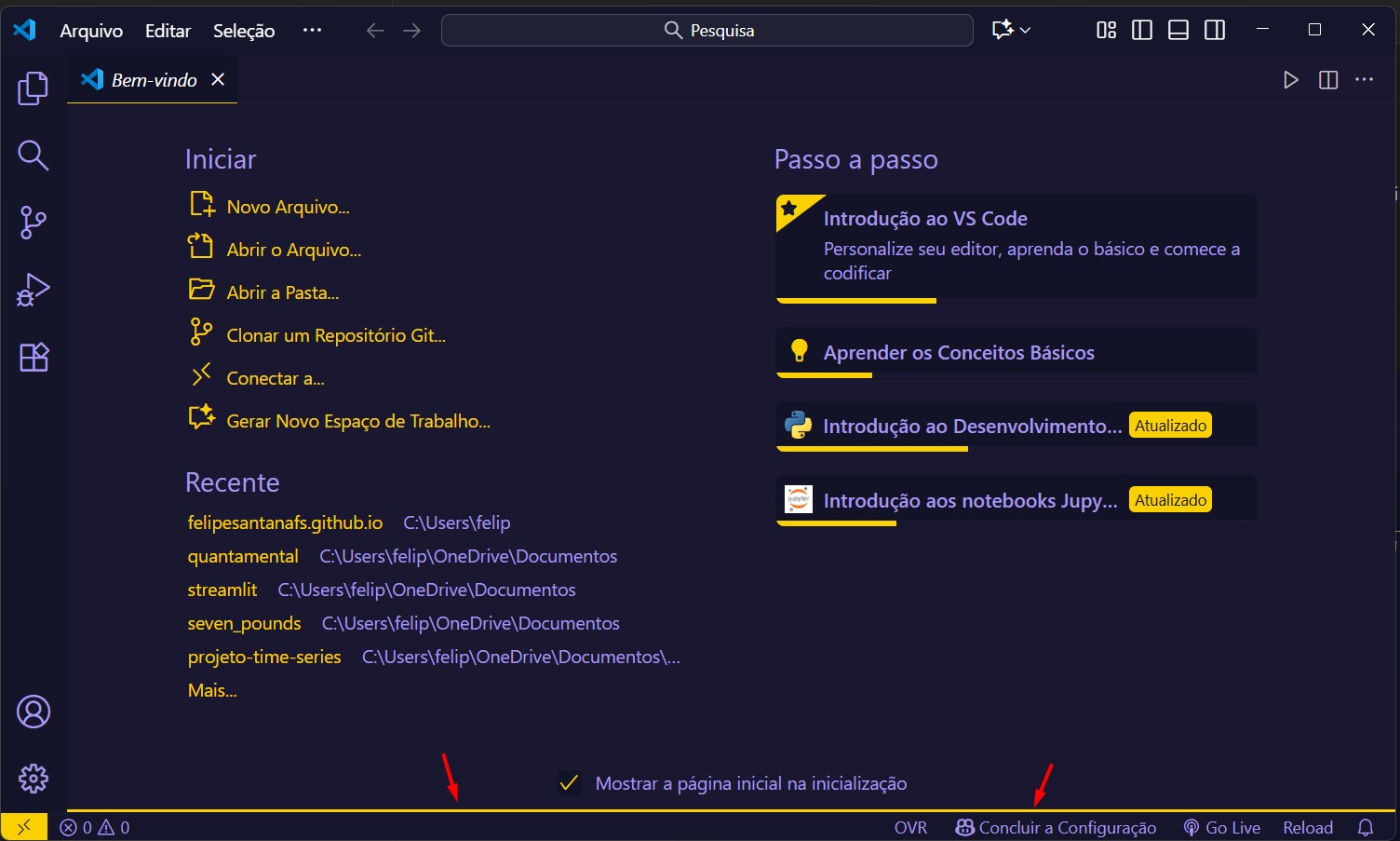1400x841 pixels.
Task: Toggle the bottom panel visibility in the title bar
Action: point(1178,29)
